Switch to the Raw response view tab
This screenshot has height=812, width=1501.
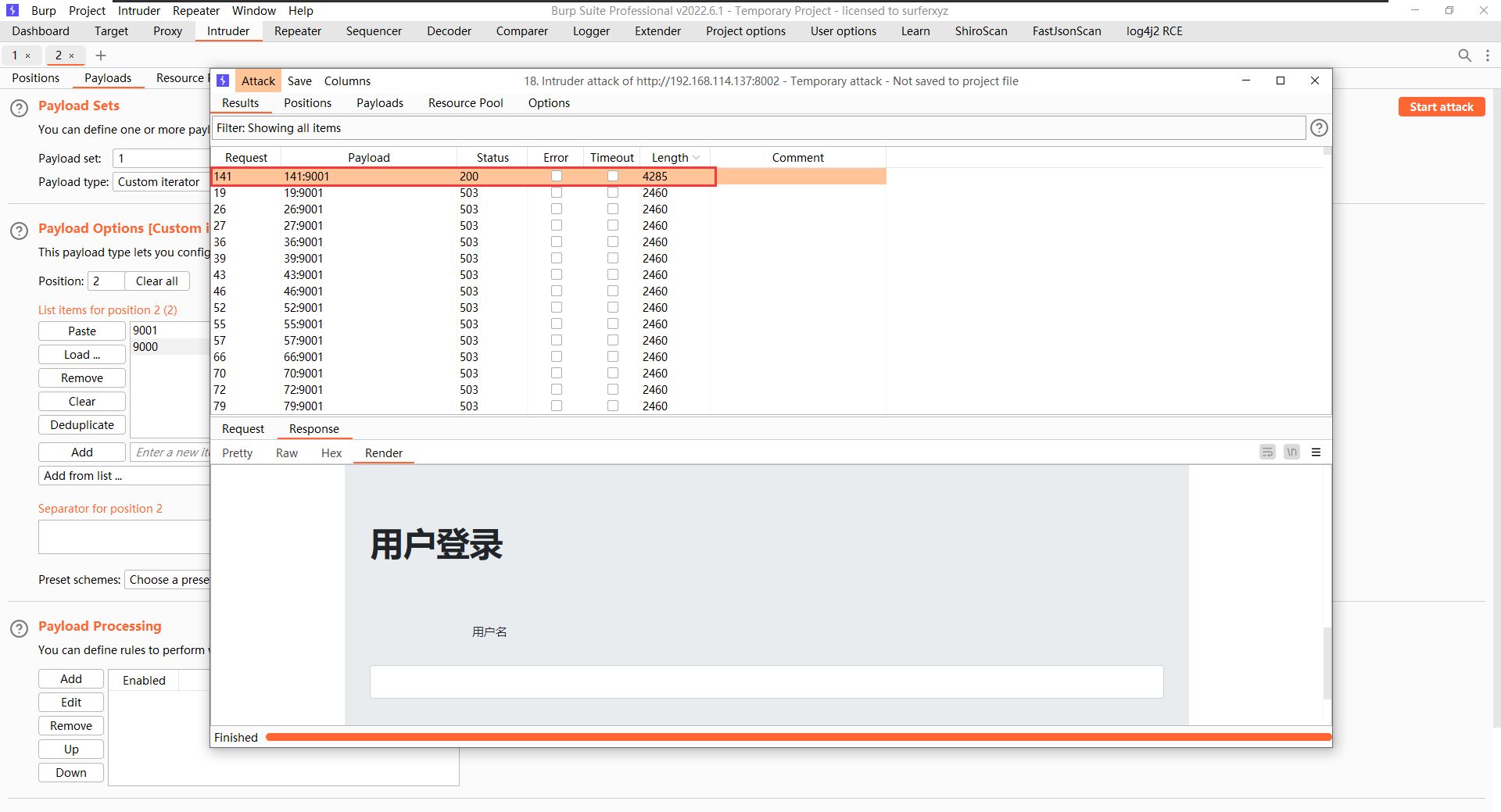[x=287, y=453]
